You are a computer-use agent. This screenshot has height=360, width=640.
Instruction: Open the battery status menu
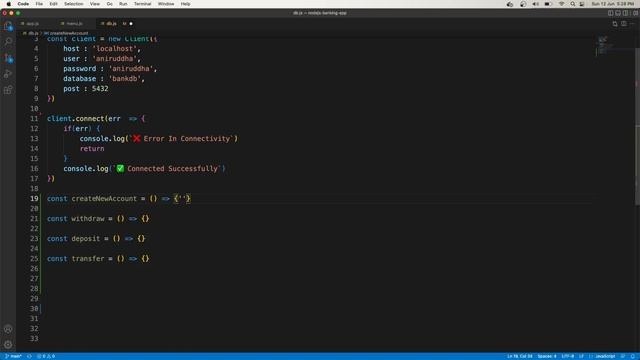tap(548, 4)
